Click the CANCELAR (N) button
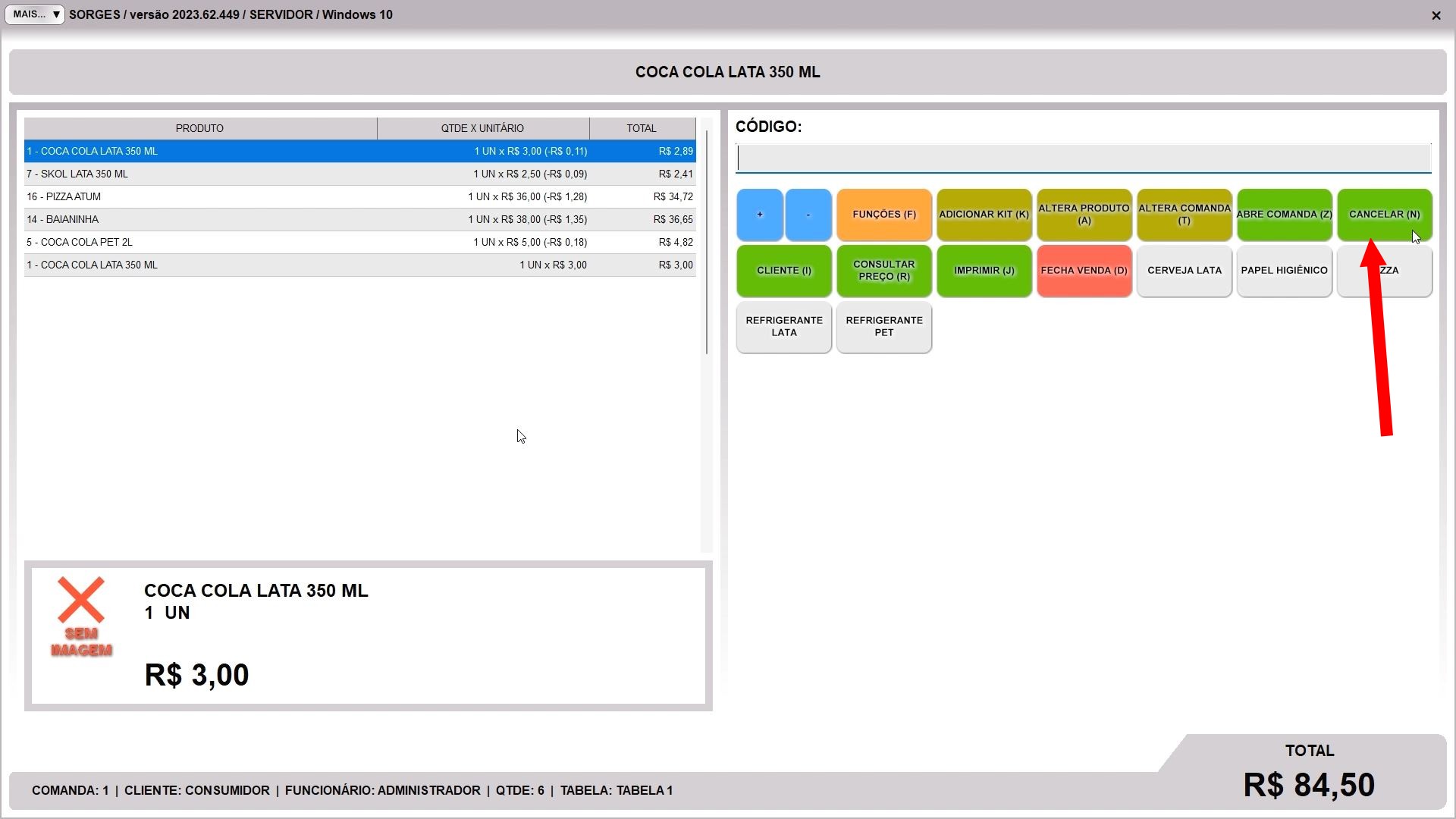This screenshot has height=819, width=1456. pos(1384,215)
